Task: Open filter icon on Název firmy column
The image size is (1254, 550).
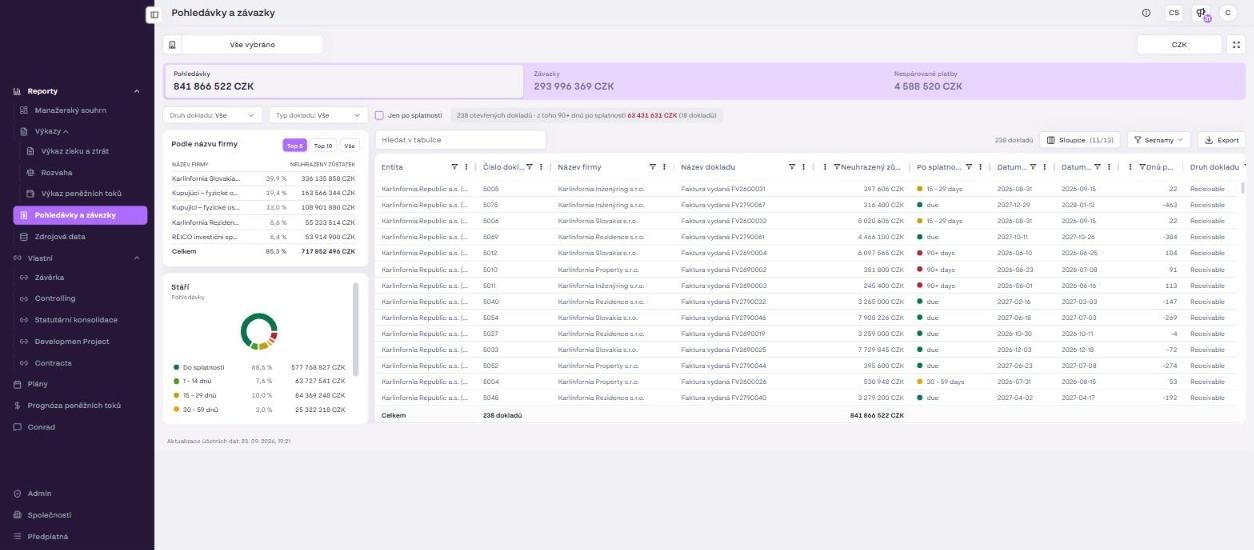Action: click(x=653, y=167)
